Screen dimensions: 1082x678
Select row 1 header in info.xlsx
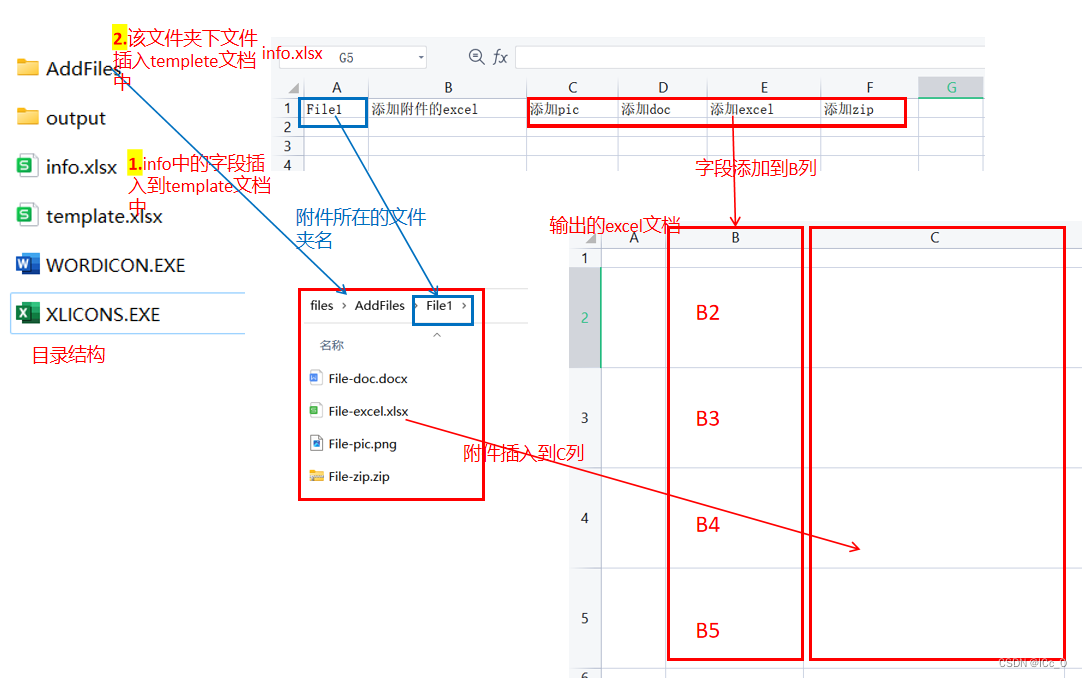click(287, 108)
